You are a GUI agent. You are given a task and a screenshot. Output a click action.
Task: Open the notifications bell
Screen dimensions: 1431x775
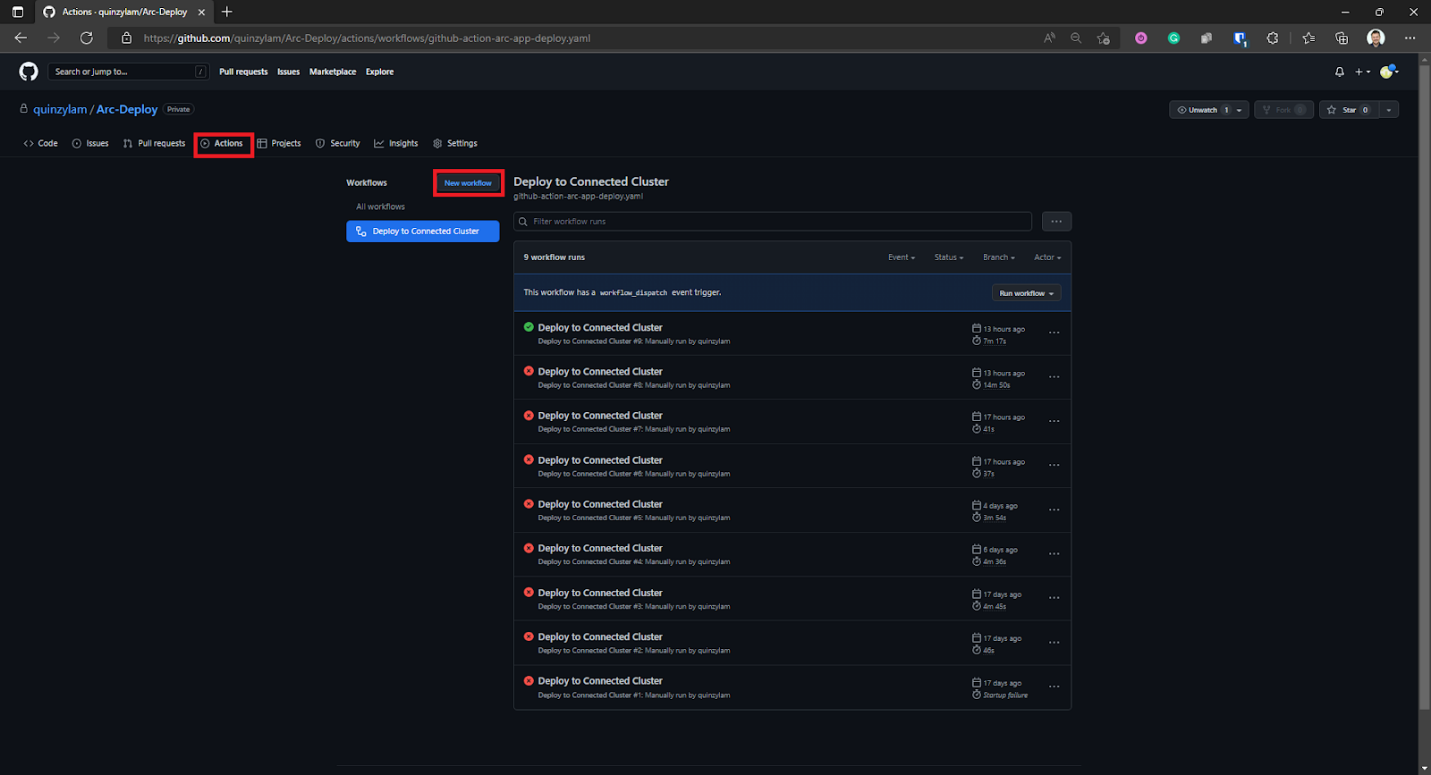point(1340,72)
